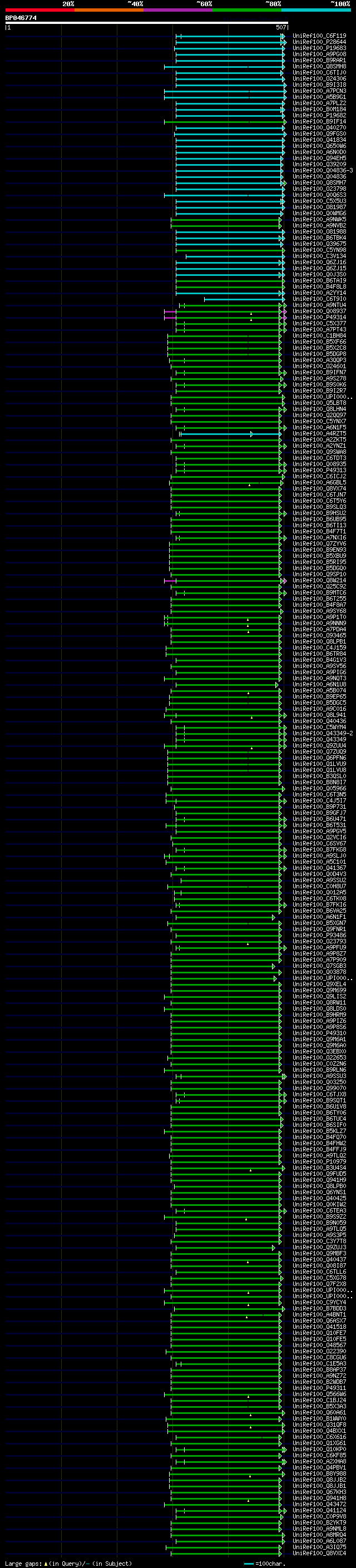
Task: Select the query label BP046774
Action: point(21,18)
